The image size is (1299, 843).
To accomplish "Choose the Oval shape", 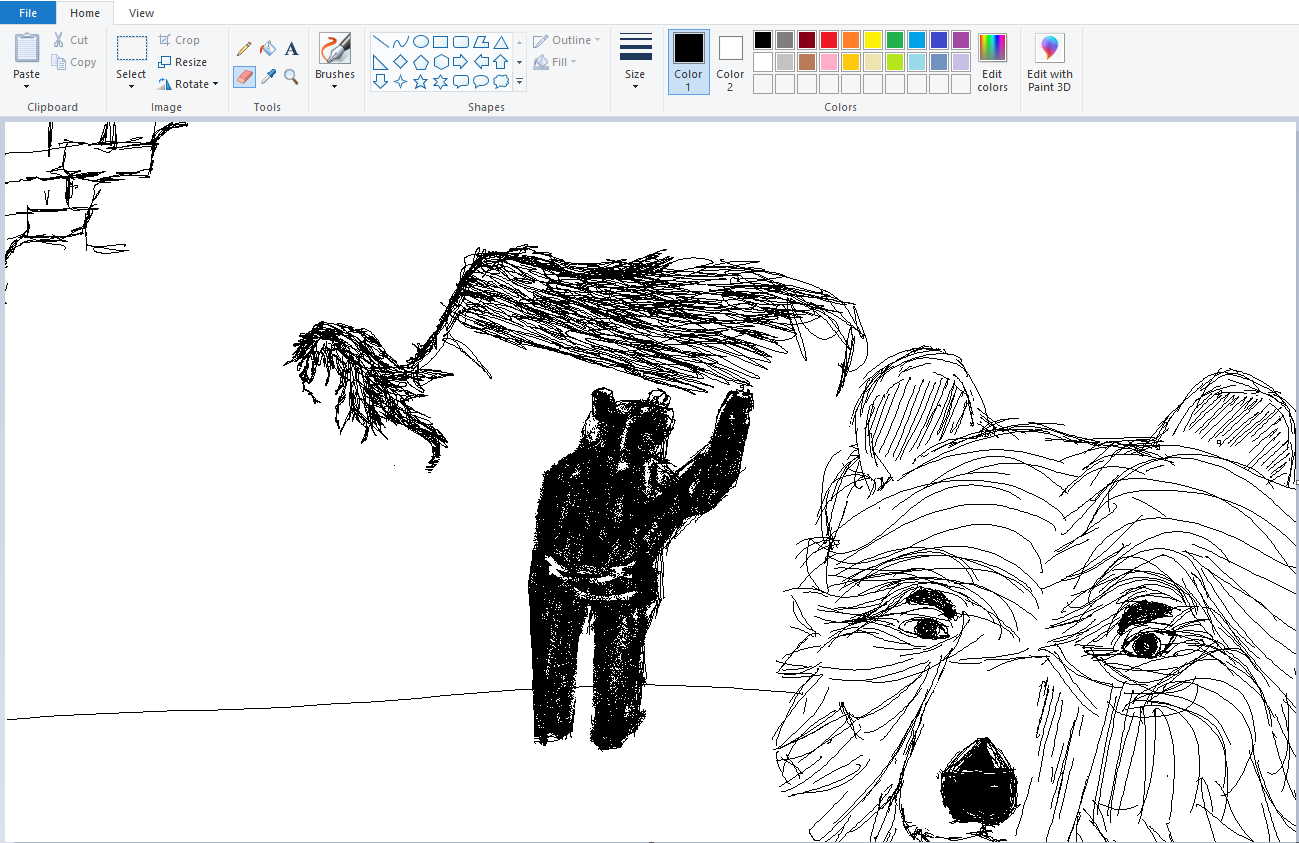I will coord(421,42).
